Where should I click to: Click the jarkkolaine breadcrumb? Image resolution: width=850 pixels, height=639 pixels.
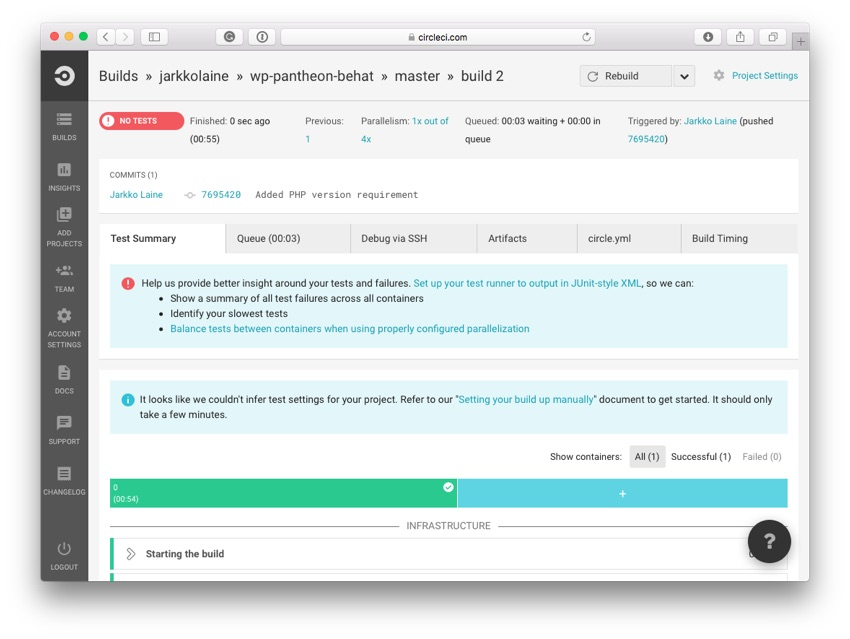click(x=194, y=76)
